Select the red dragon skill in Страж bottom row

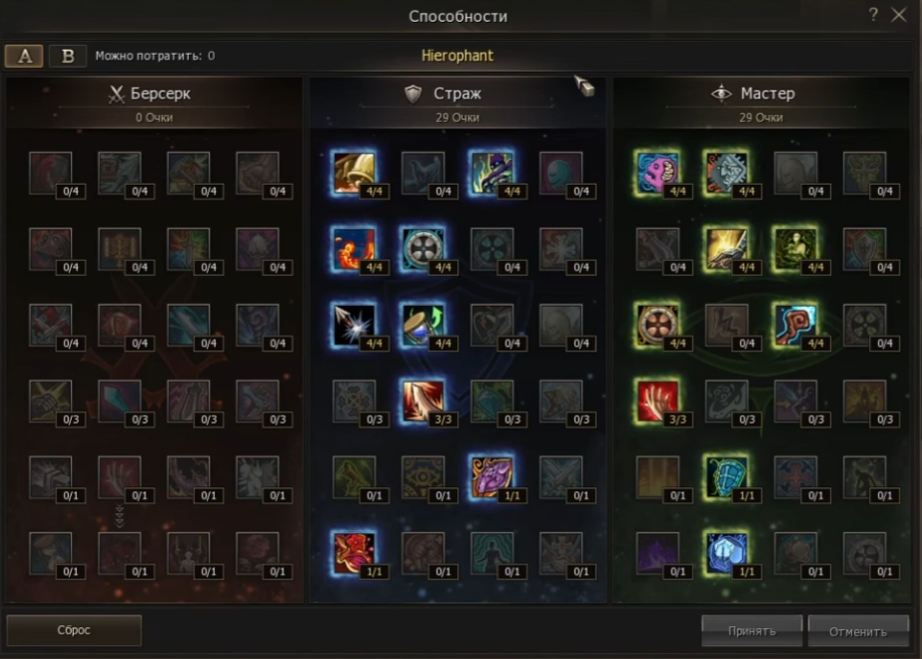click(x=353, y=553)
